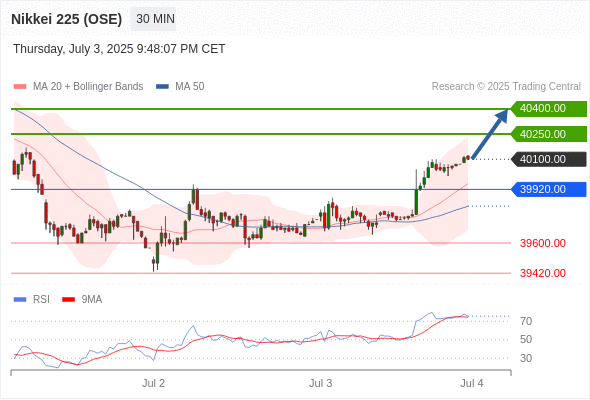Click the Jul 4 date axis label
Viewport: 590px width, 400px height.
[472, 383]
